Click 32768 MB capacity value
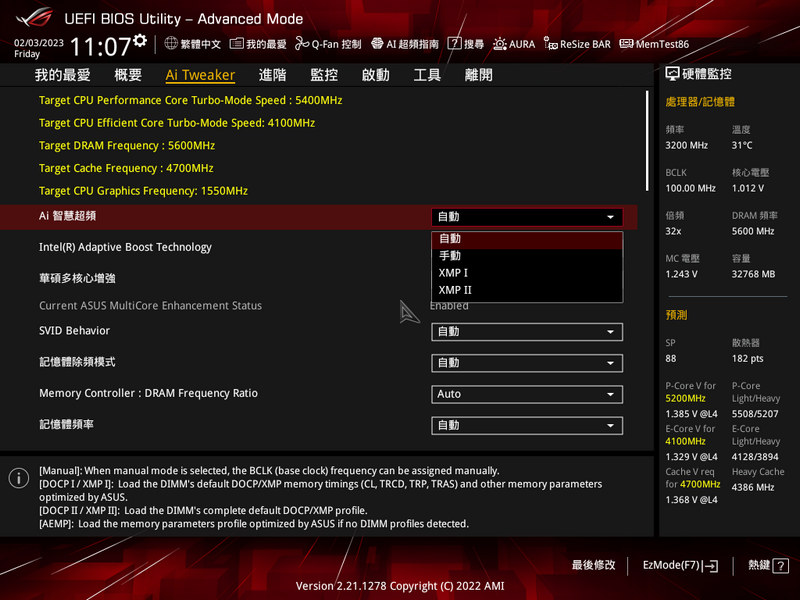Viewport: 800px width, 600px height. [753, 274]
